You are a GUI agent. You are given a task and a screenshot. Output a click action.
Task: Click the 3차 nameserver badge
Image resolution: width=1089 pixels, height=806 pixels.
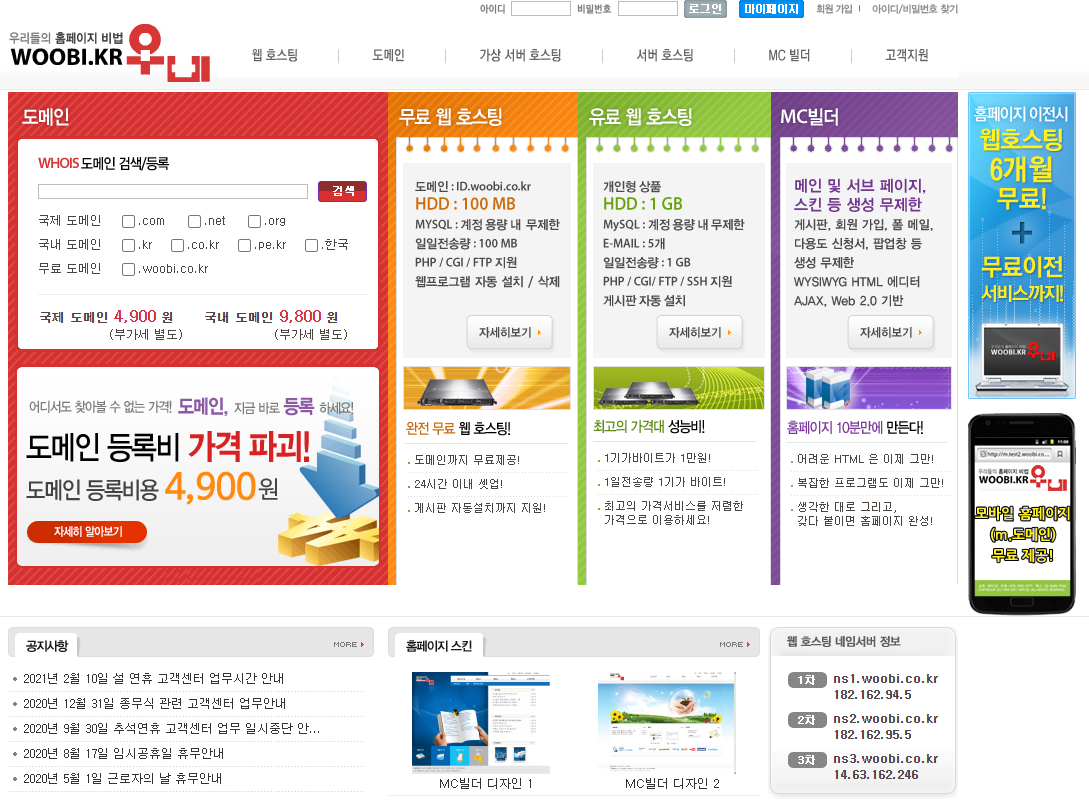click(806, 760)
